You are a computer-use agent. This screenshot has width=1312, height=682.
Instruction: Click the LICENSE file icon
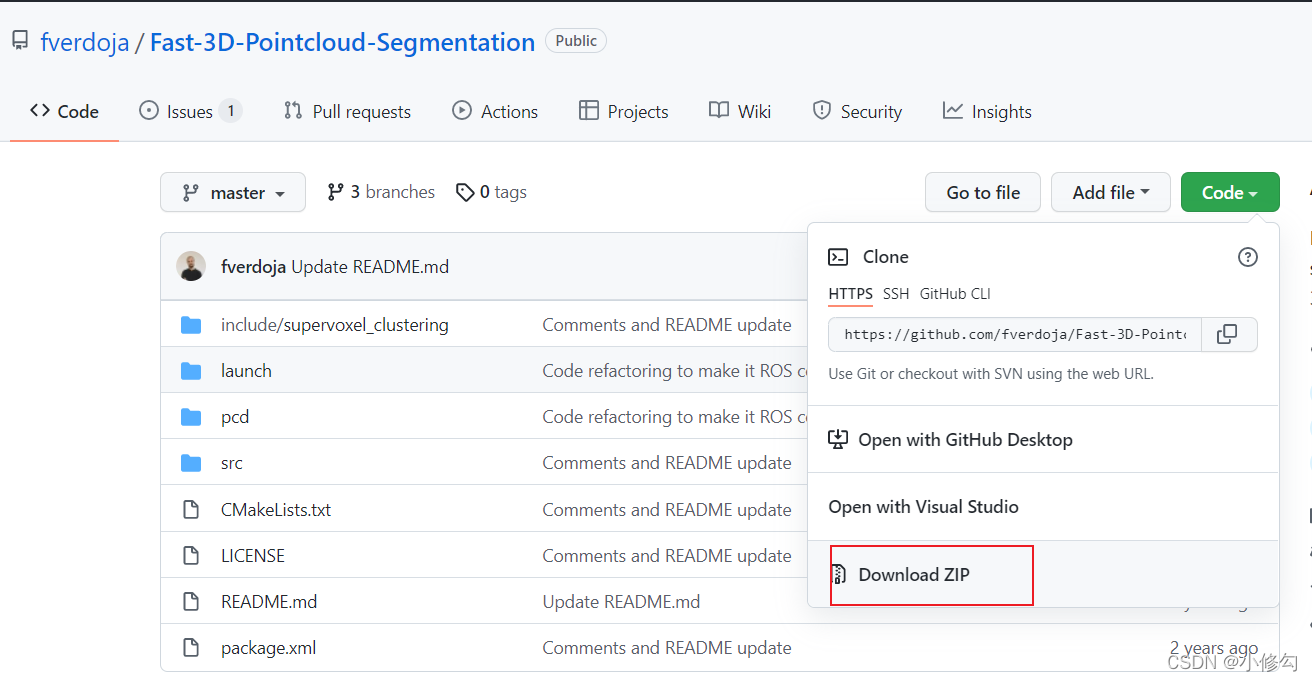pos(191,556)
